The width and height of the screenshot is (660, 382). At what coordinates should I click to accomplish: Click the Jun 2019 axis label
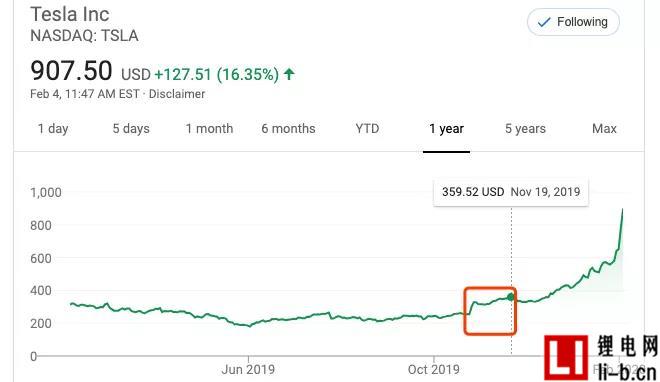(x=248, y=369)
